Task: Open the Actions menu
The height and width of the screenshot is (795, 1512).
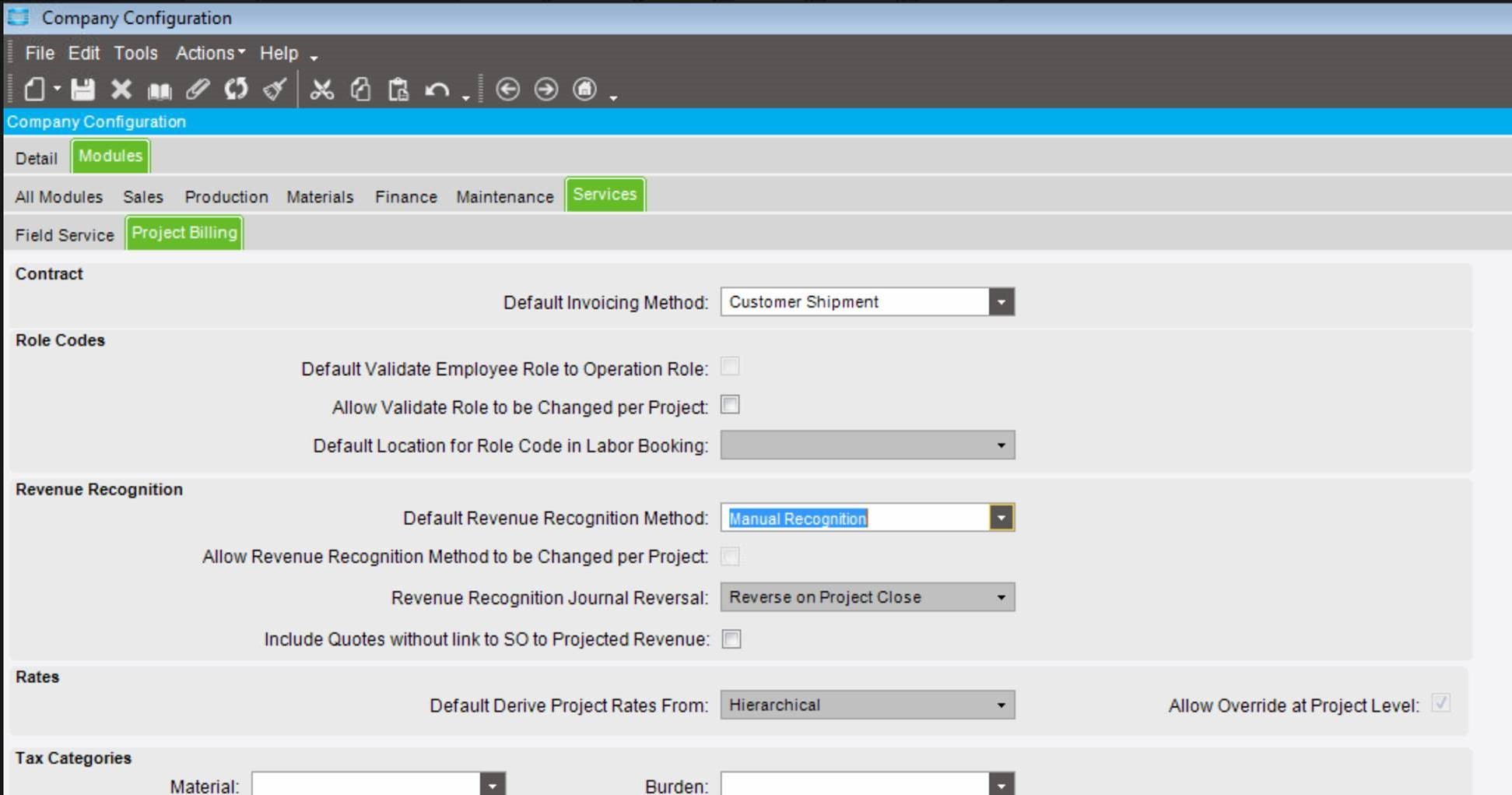Action: (209, 53)
